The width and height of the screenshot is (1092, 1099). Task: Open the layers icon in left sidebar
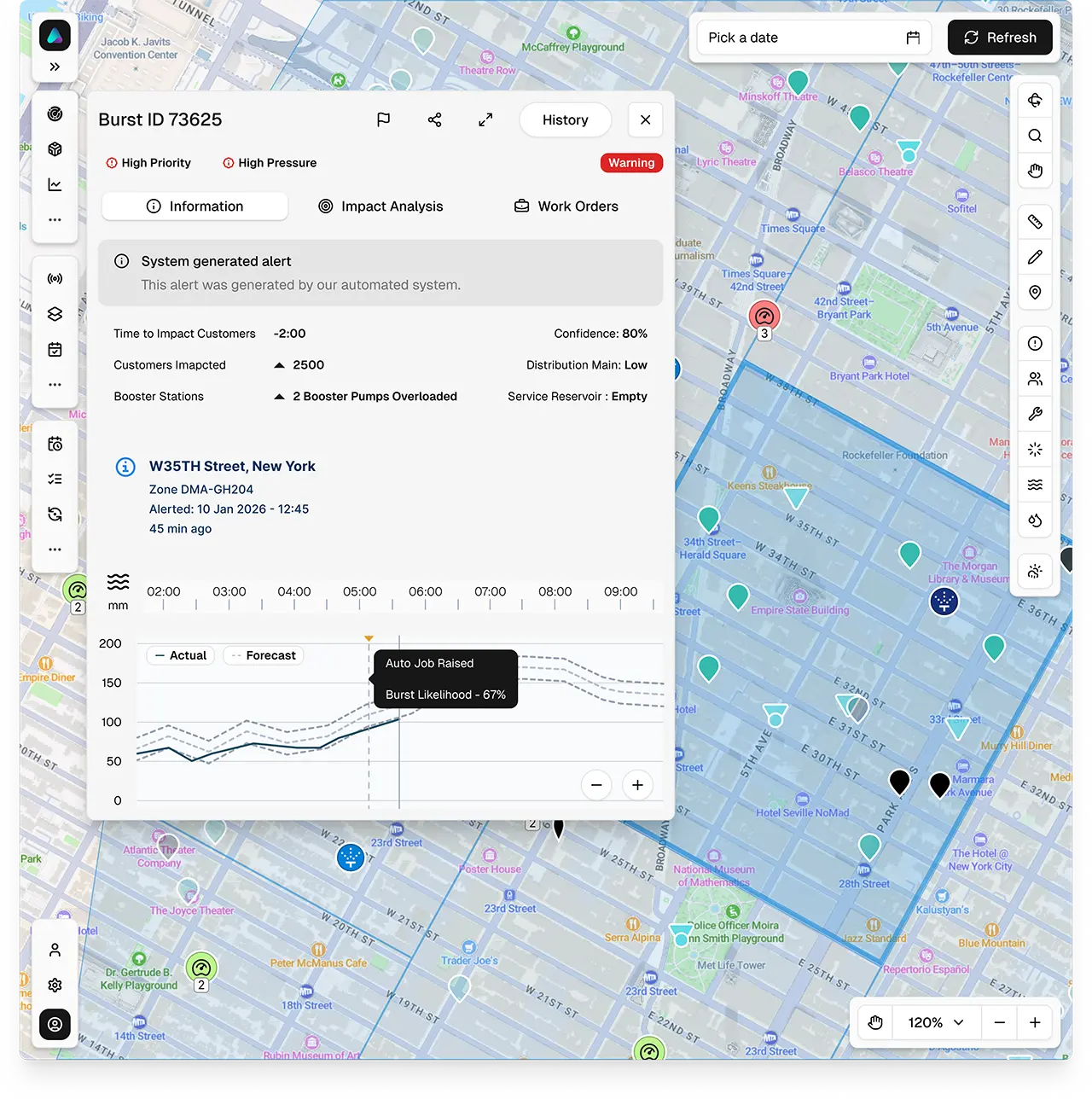pyautogui.click(x=55, y=314)
